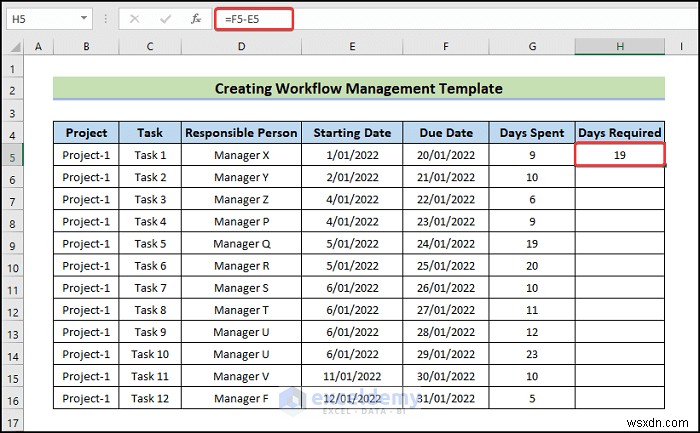Select starting date 1/01/2022

352,155
